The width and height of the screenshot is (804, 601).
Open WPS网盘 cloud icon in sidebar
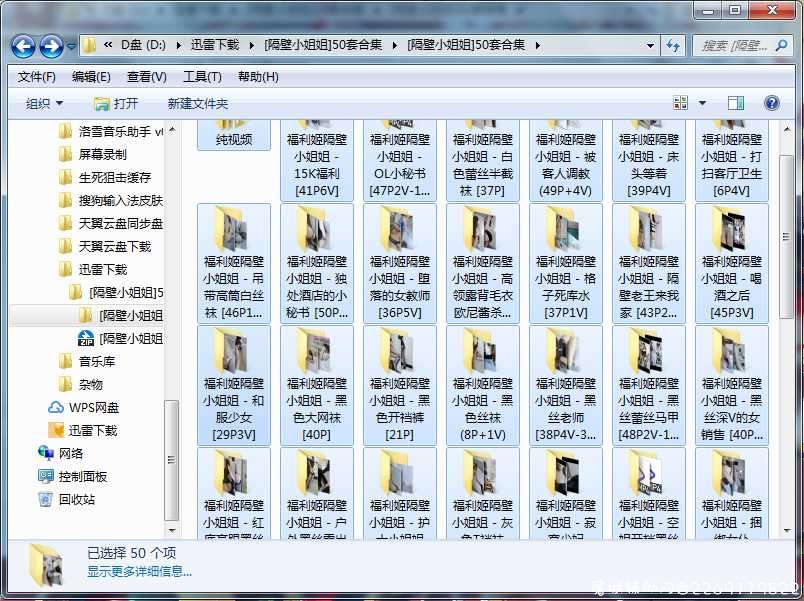click(84, 408)
